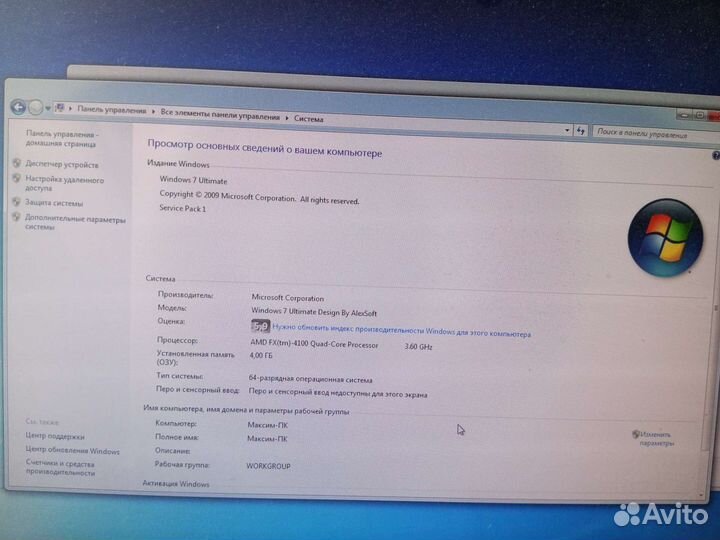This screenshot has height=540, width=720.
Task: Click the 5.9 performance score badge
Action: pyautogui.click(x=260, y=325)
